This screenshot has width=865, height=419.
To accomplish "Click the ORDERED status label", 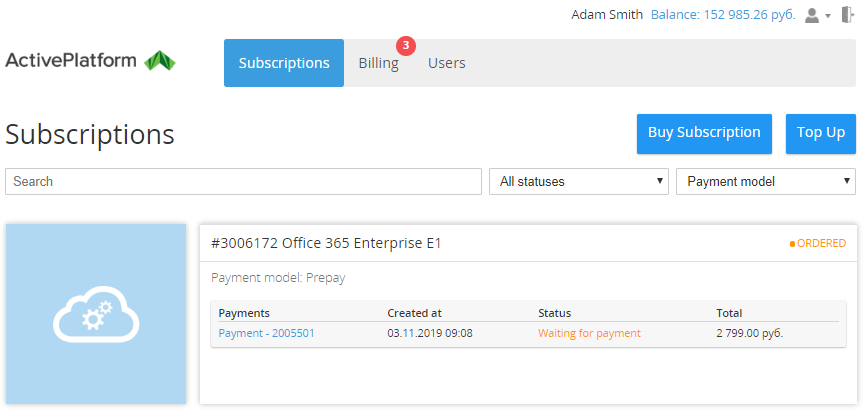I will pyautogui.click(x=818, y=243).
